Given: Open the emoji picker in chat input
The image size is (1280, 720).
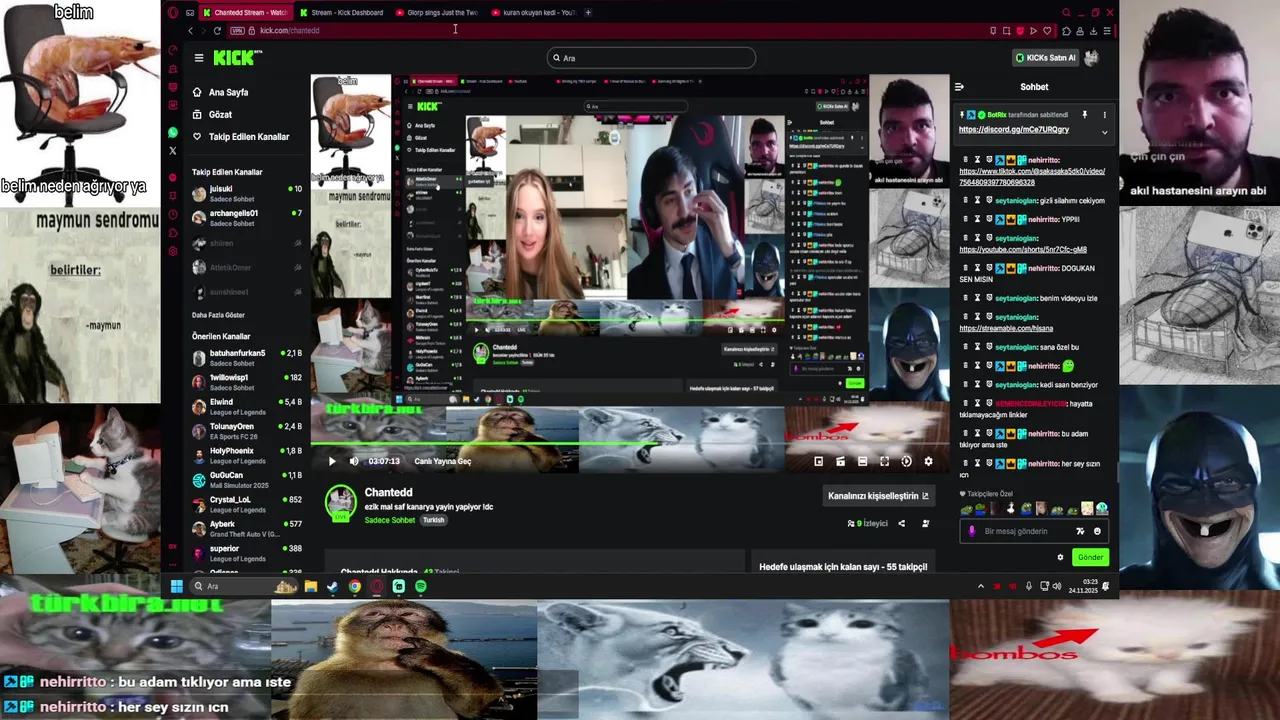Looking at the screenshot, I should [1097, 531].
